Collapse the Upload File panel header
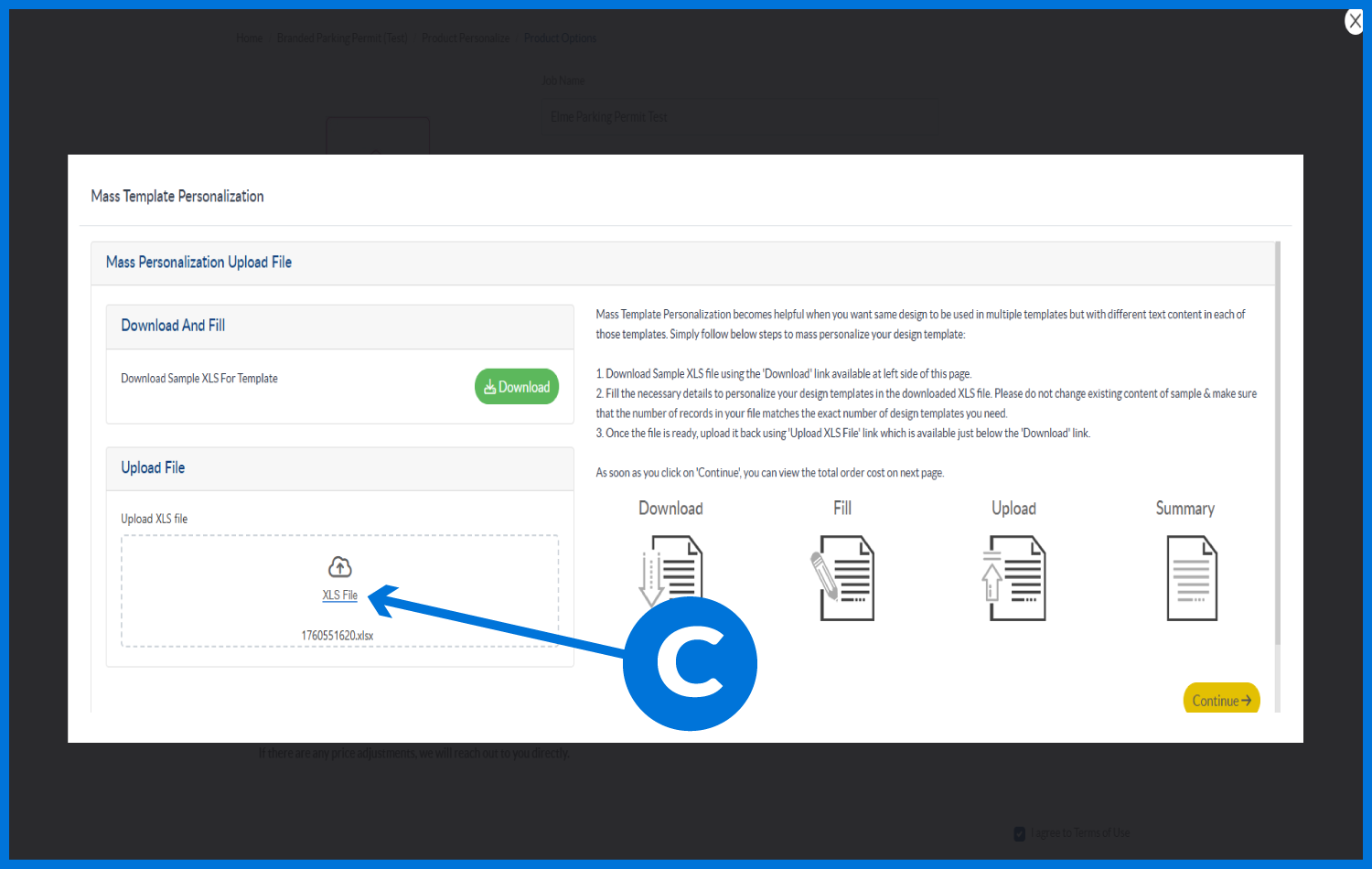 [x=339, y=468]
